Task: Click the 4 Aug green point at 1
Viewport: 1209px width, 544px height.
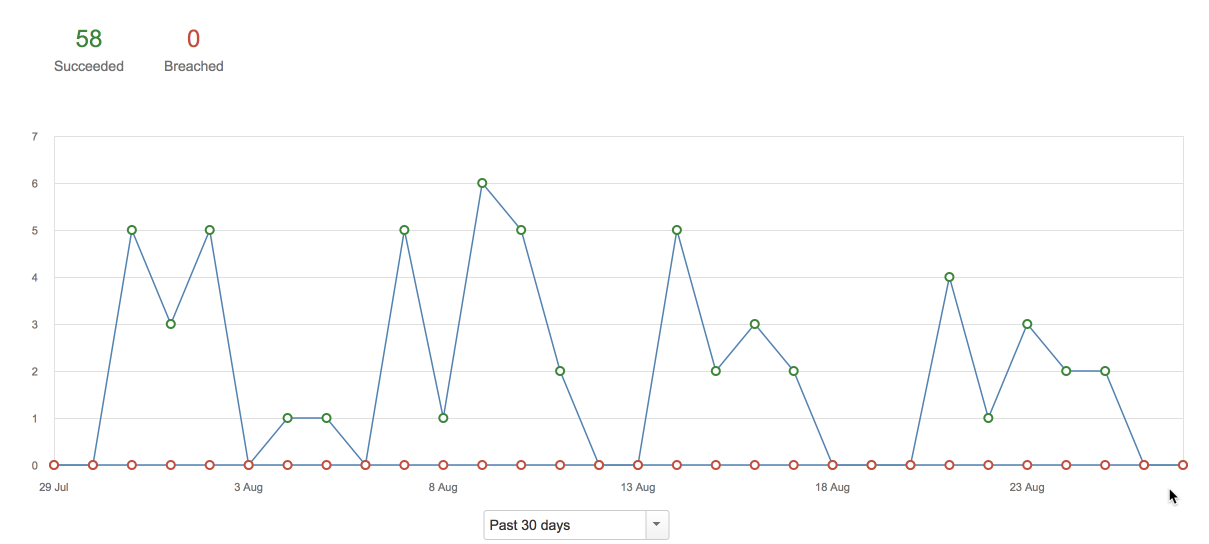Action: point(288,418)
